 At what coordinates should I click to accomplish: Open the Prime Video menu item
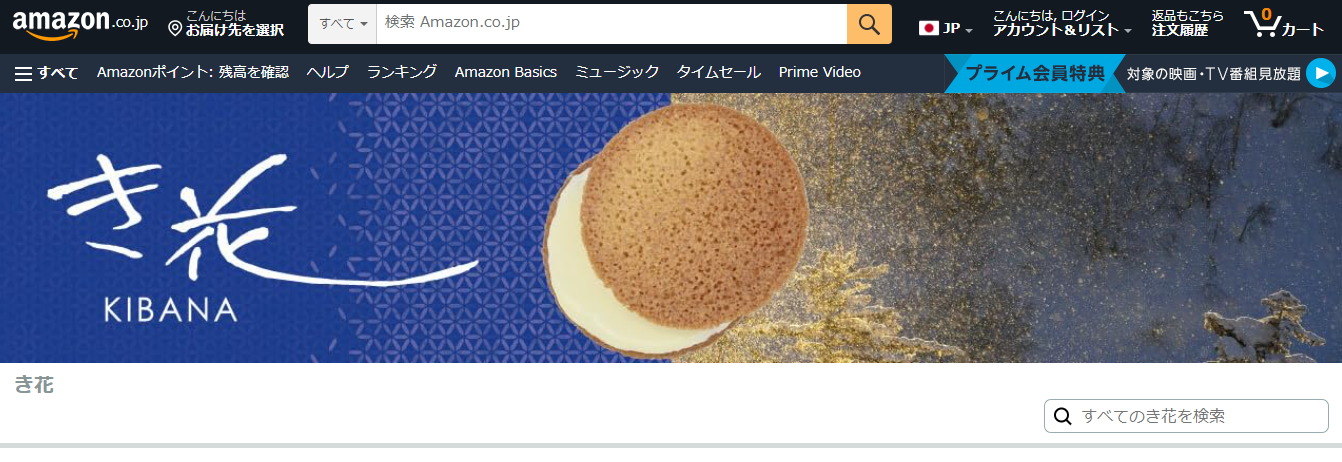coord(820,72)
